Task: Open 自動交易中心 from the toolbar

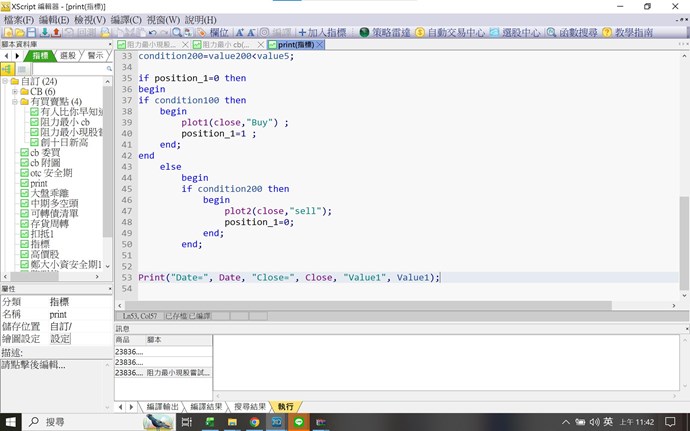Action: [x=449, y=32]
